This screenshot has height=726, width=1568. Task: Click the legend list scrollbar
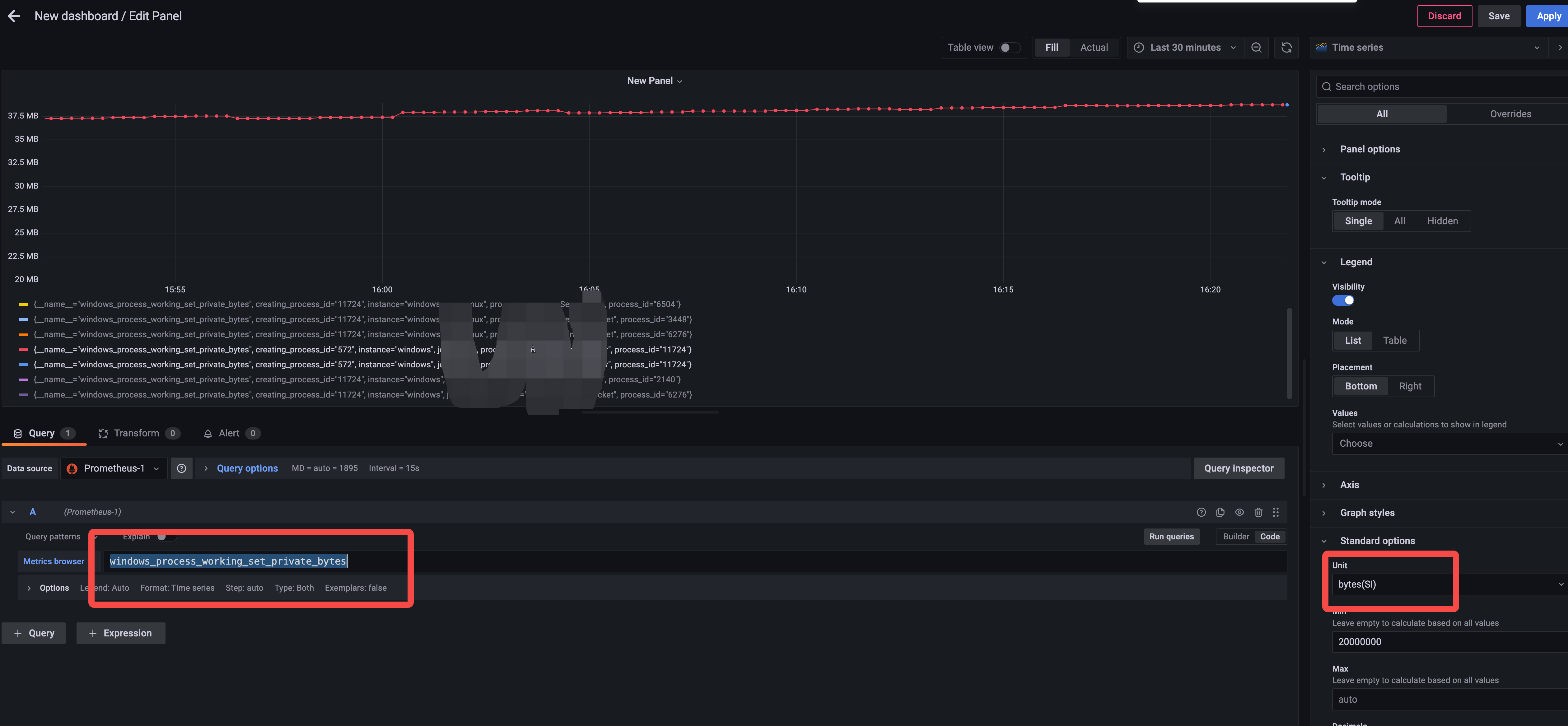[1289, 353]
